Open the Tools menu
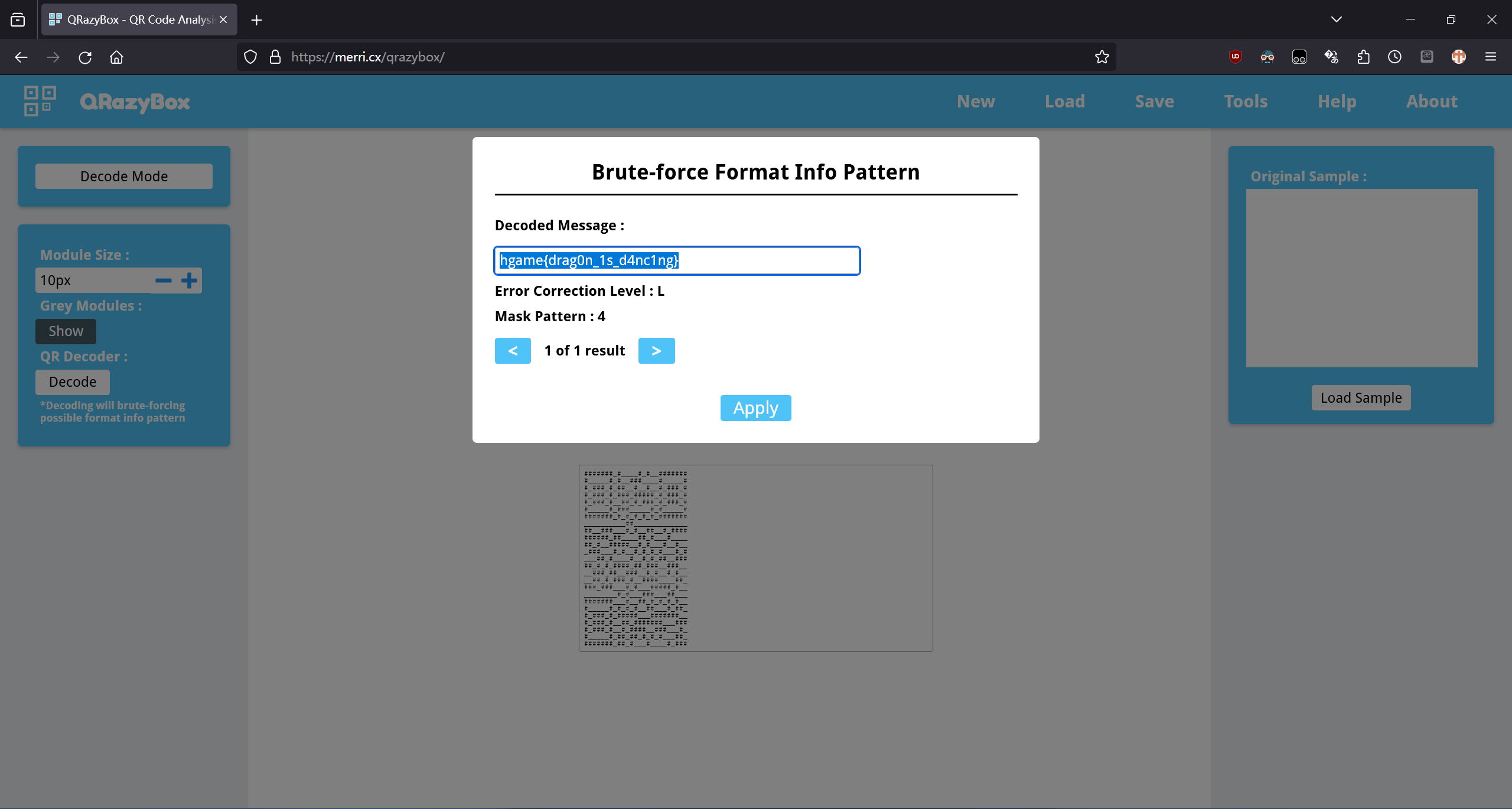1512x809 pixels. click(x=1246, y=101)
